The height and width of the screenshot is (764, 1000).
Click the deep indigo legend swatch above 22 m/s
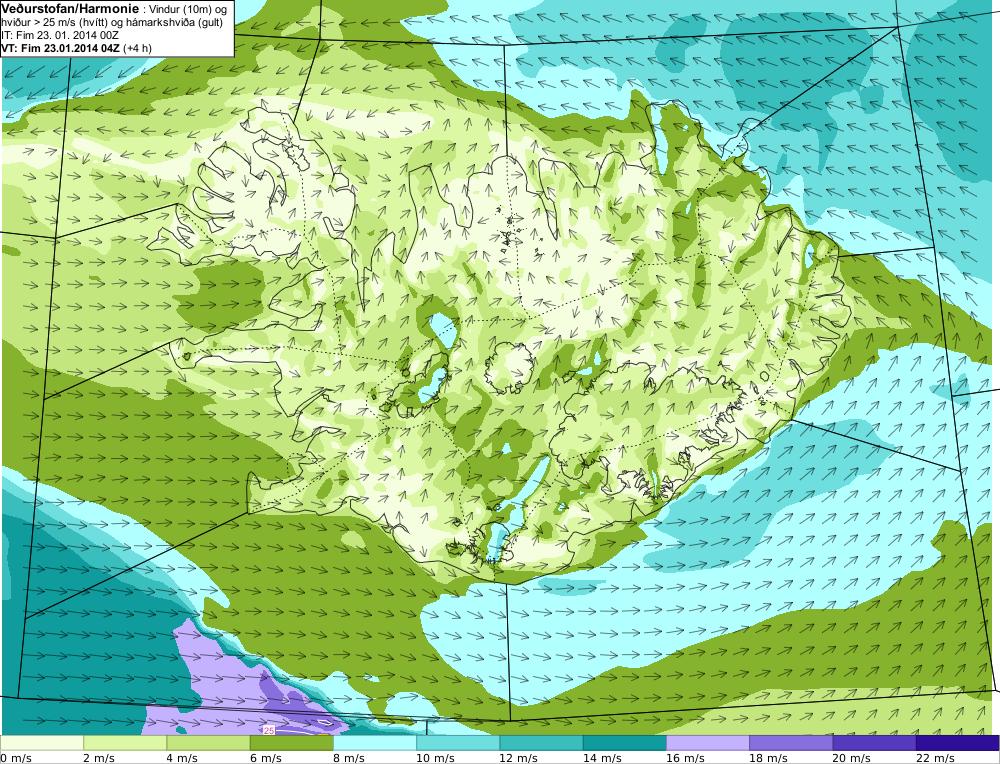[x=958, y=743]
